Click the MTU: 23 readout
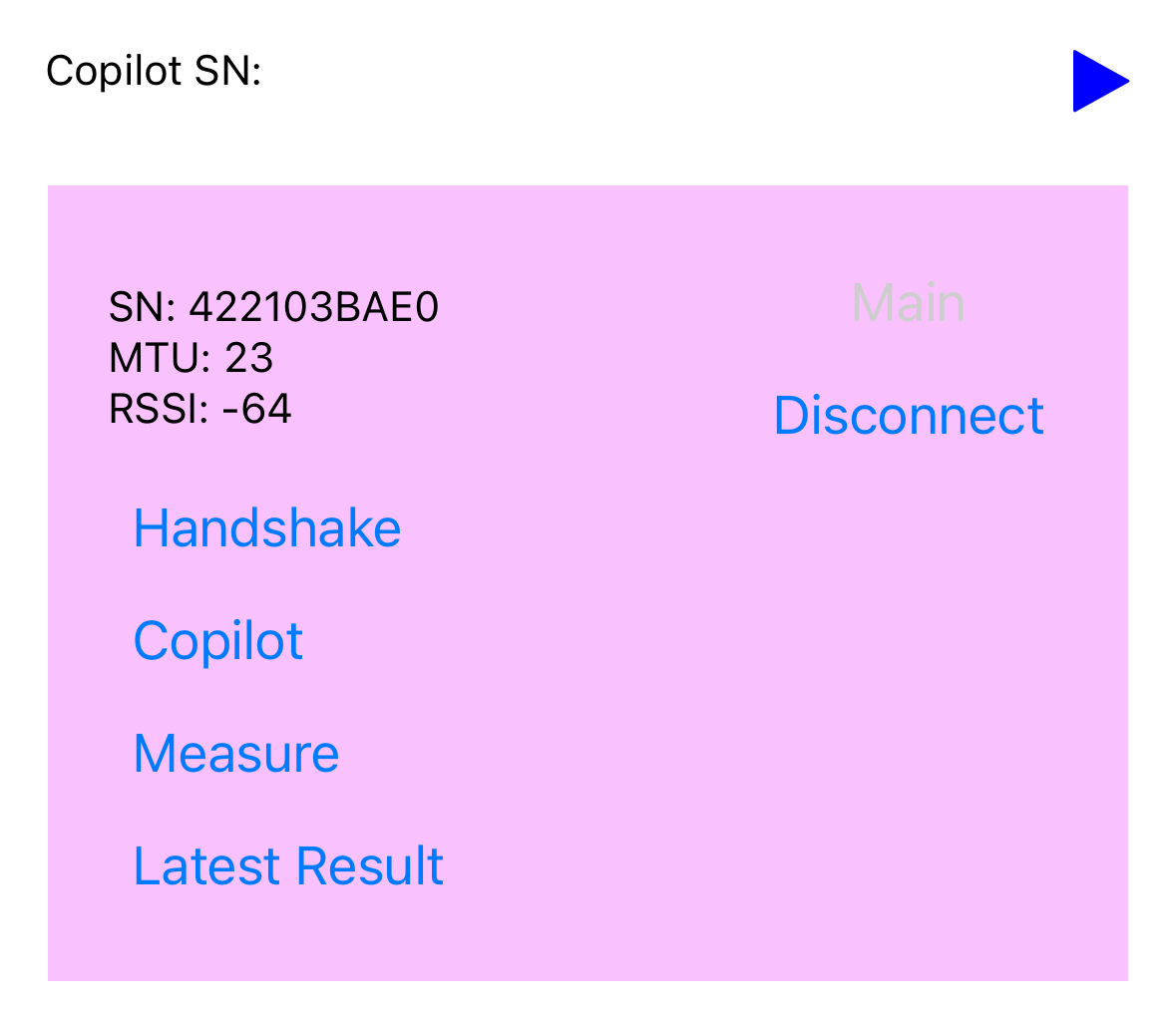Screen dimensions: 1176x1016 (191, 358)
